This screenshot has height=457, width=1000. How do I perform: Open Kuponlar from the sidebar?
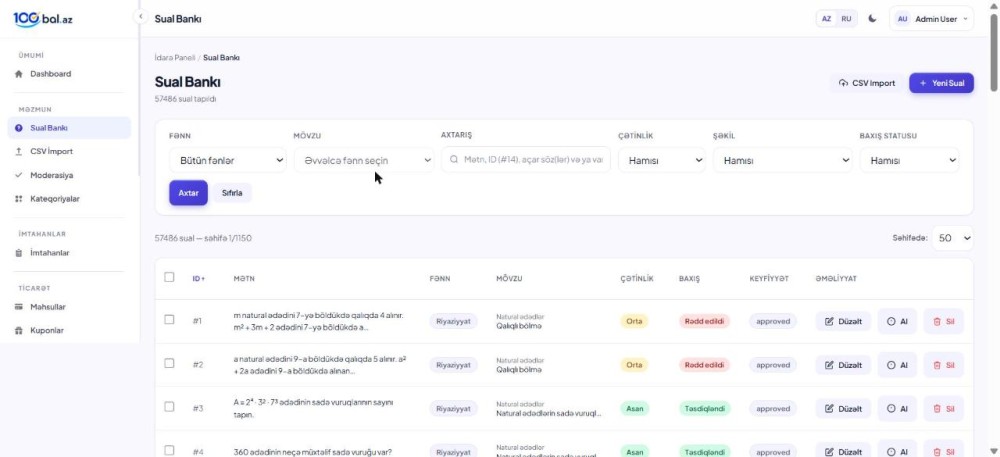[x=70, y=331]
